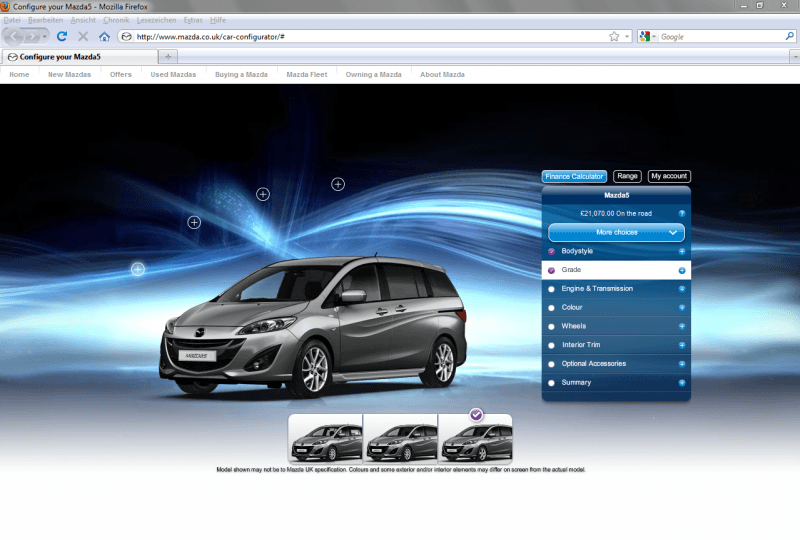800x540 pixels.
Task: Open the Chronik menu
Action: 116,20
